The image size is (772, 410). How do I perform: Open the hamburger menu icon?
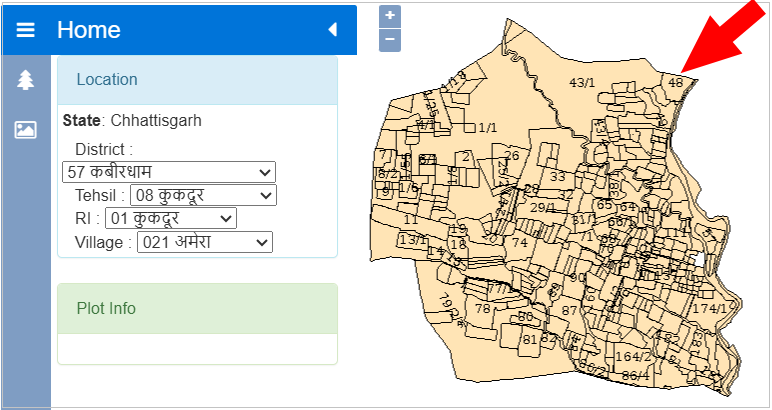point(26,30)
